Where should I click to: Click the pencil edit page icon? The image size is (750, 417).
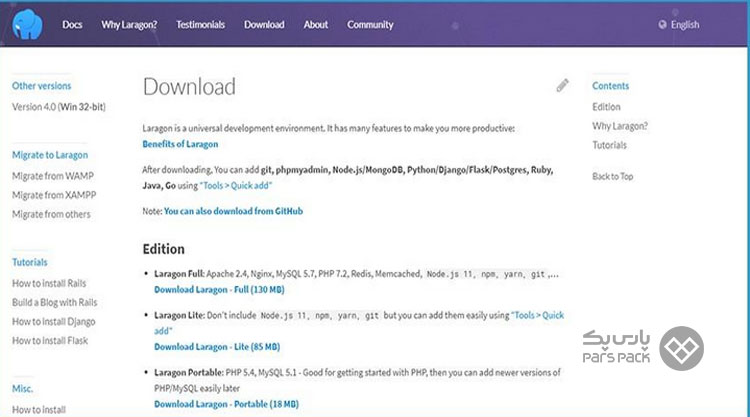tap(562, 85)
